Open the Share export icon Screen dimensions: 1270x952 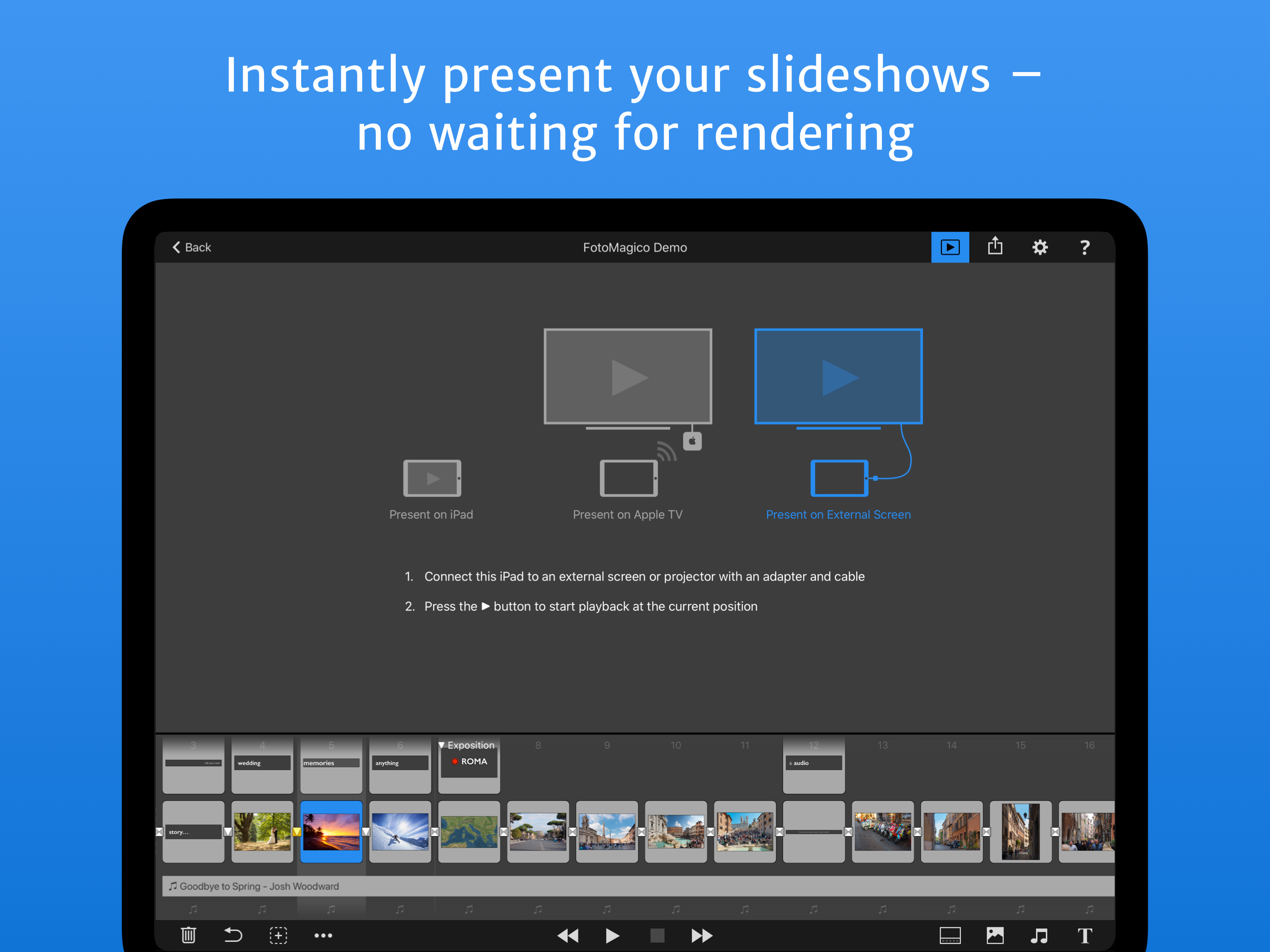click(x=995, y=246)
